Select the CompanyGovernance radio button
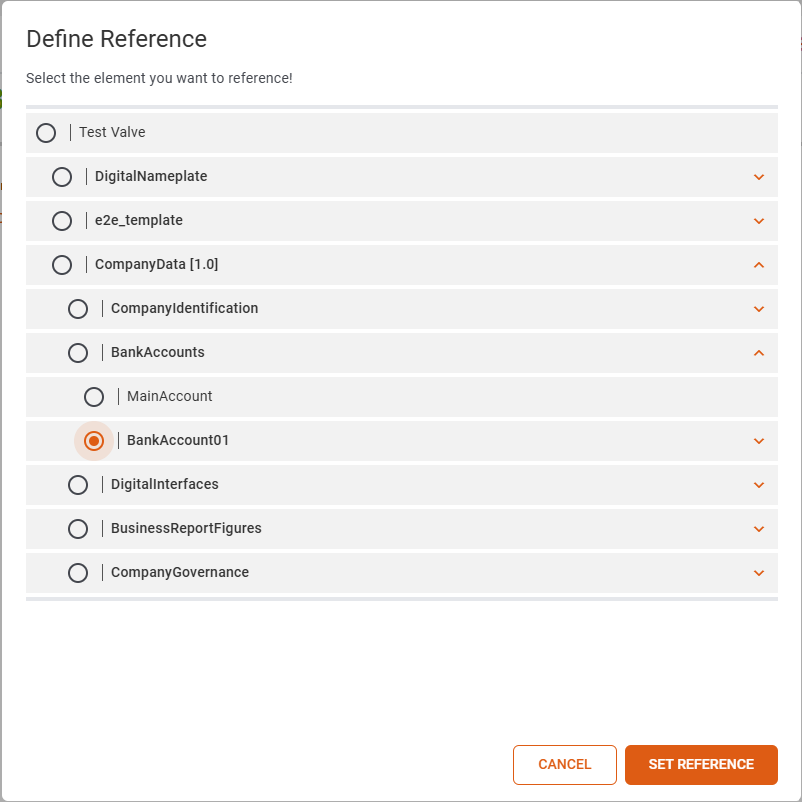 click(x=77, y=572)
